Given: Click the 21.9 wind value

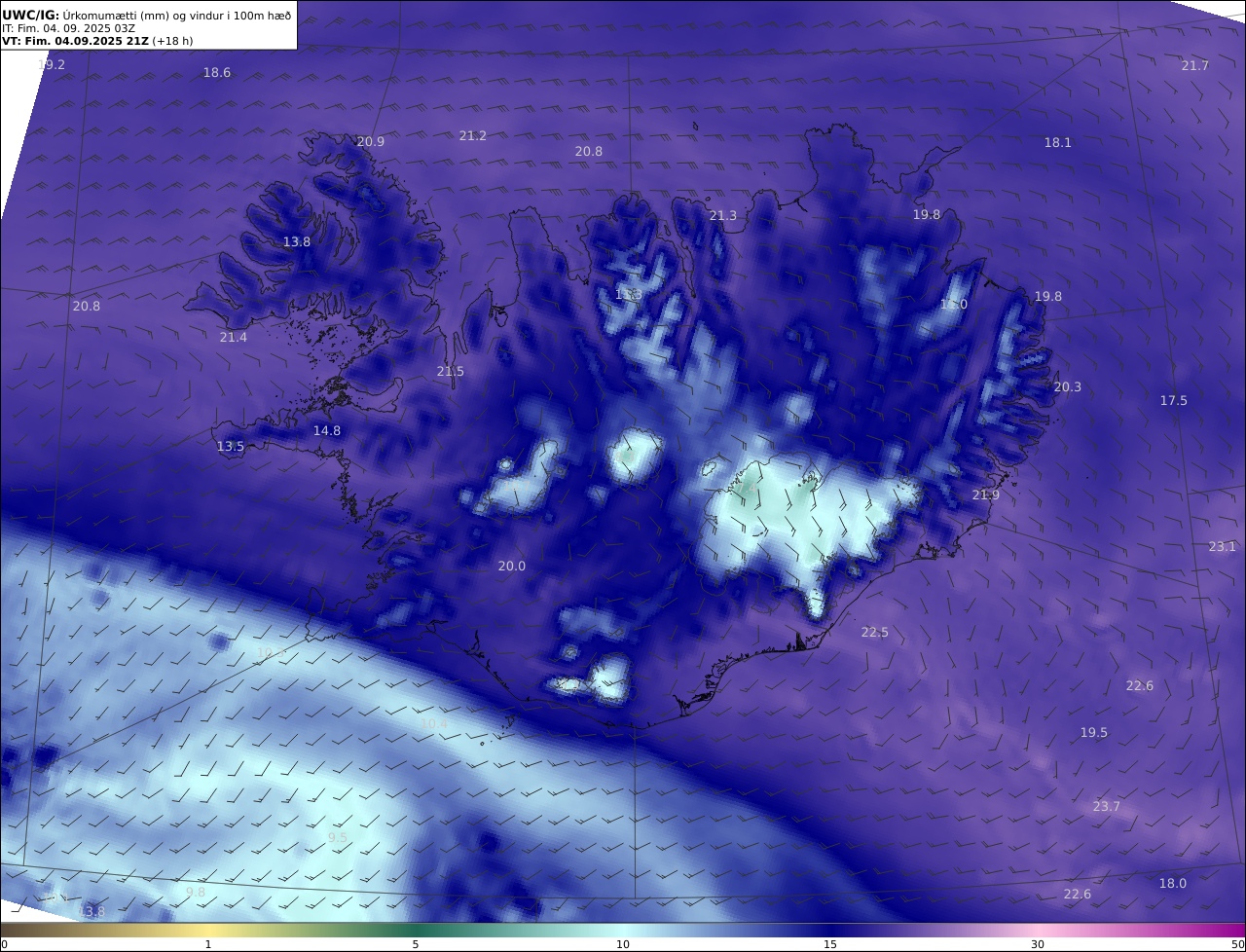Looking at the screenshot, I should (985, 496).
